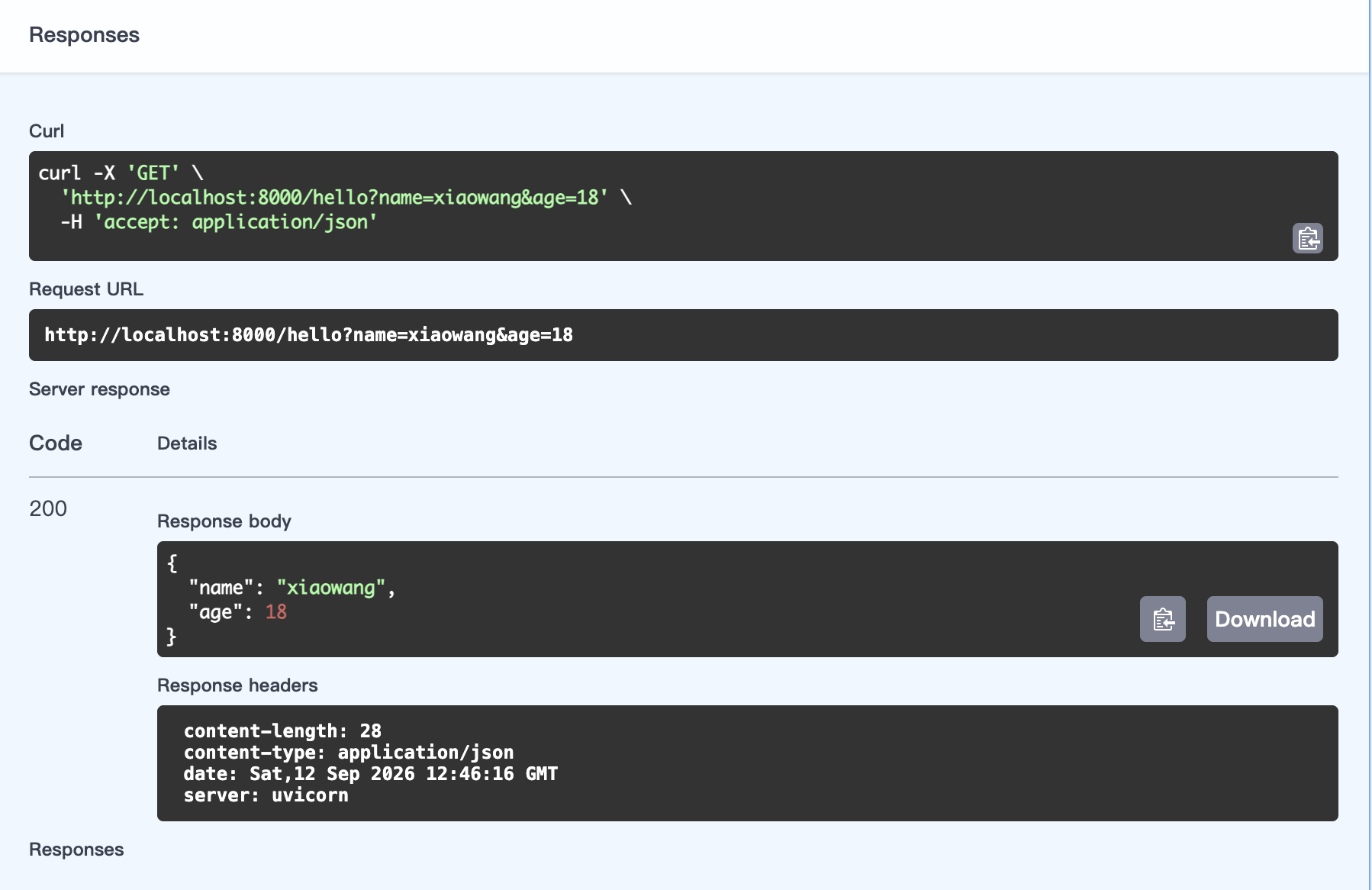This screenshot has height=890, width=1372.
Task: Click the Server response heading
Action: coord(99,389)
